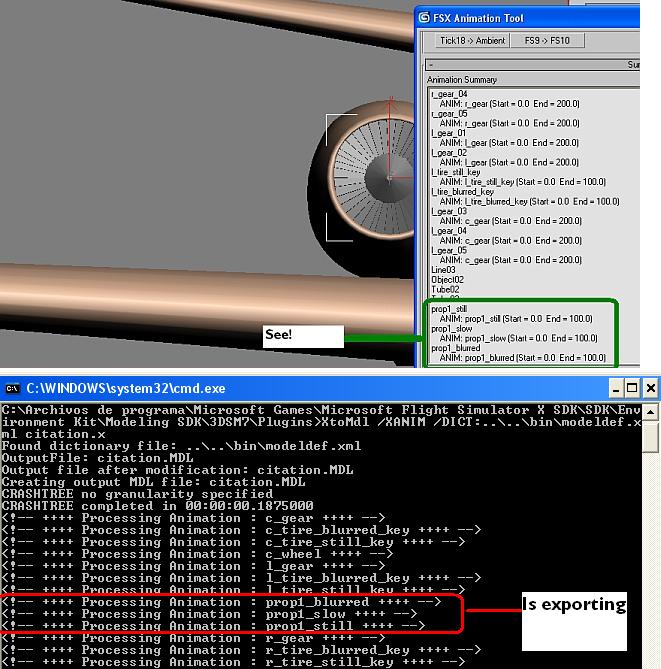The height and width of the screenshot is (669, 661).
Task: Minimize the cmd.exe window
Action: click(615, 388)
